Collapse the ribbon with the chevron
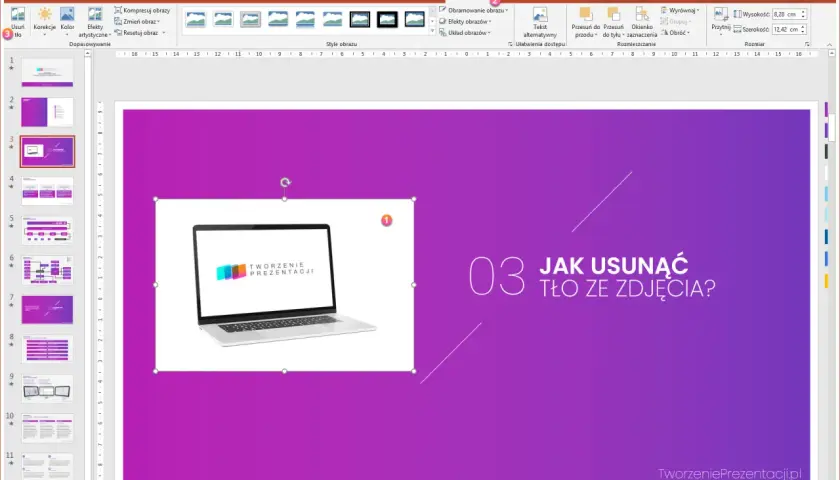 click(830, 44)
